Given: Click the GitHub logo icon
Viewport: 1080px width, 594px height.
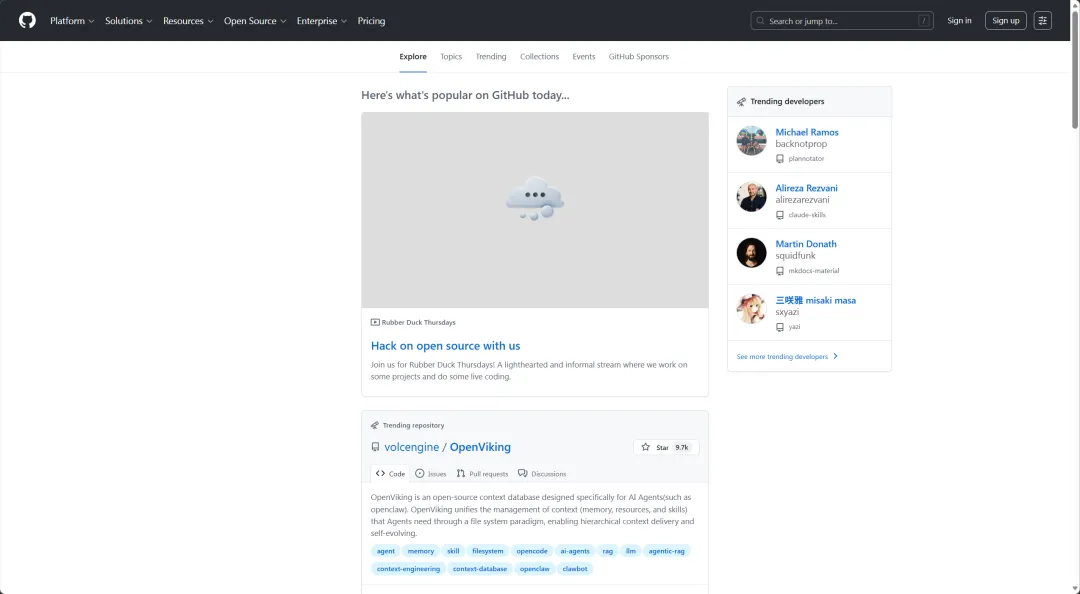Looking at the screenshot, I should point(27,21).
